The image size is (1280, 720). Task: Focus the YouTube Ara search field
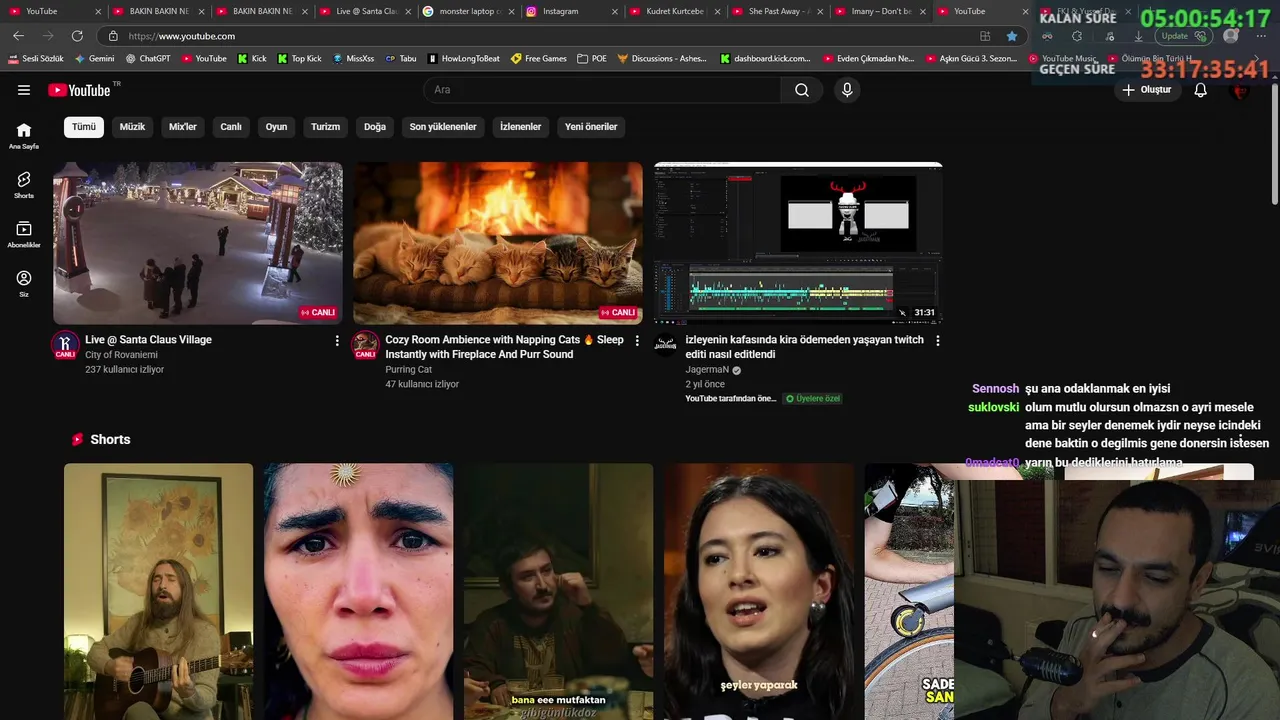[x=602, y=90]
